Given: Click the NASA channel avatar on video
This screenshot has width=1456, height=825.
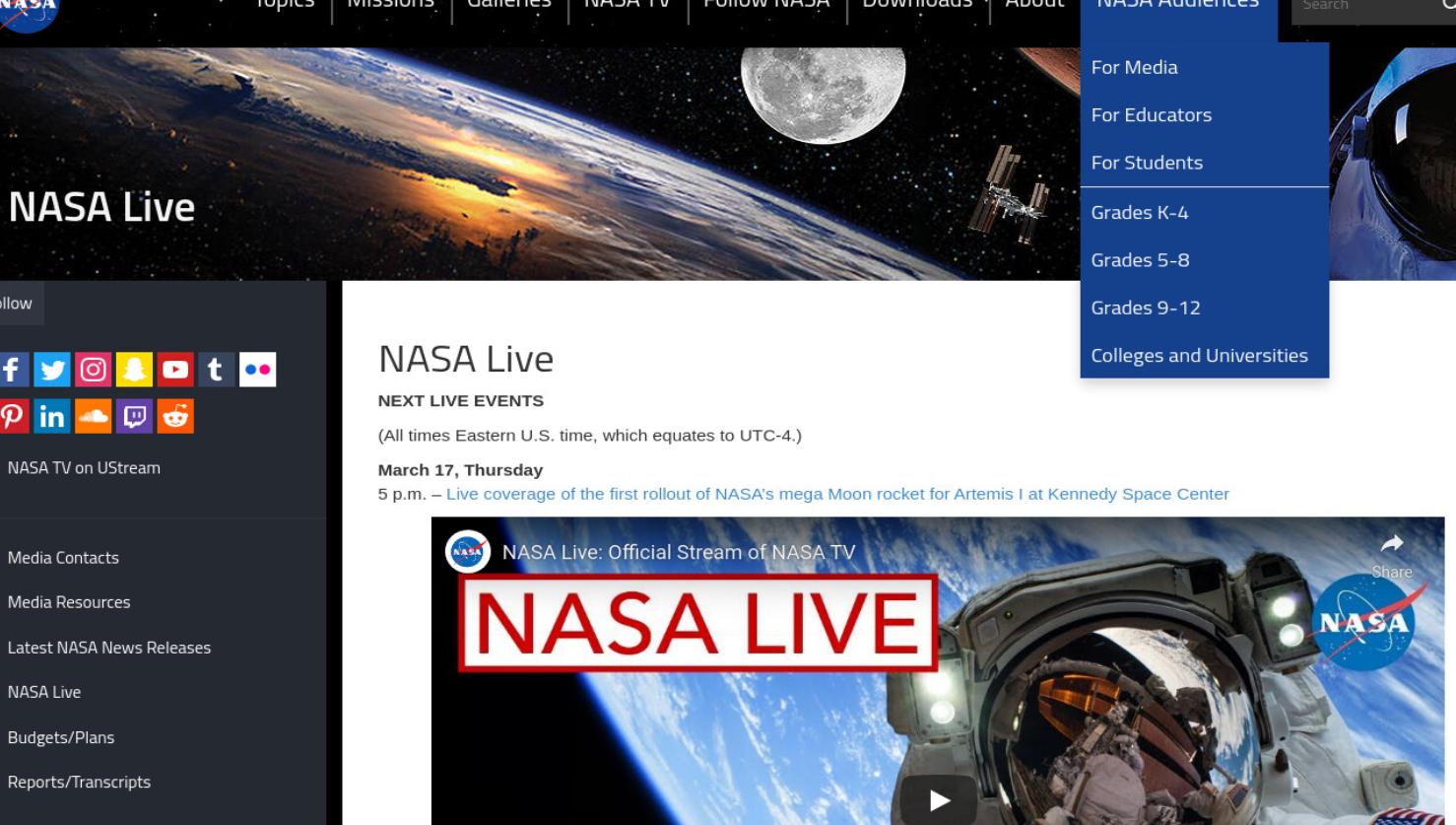Looking at the screenshot, I should coord(468,552).
